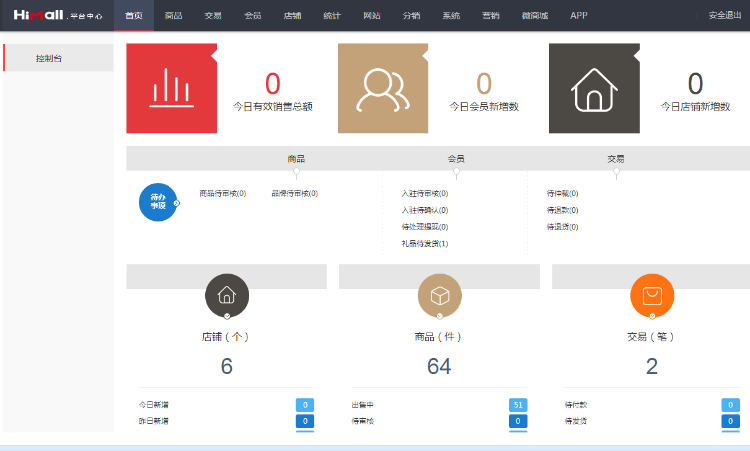Open the 店铺 menu in top navigation

click(292, 15)
